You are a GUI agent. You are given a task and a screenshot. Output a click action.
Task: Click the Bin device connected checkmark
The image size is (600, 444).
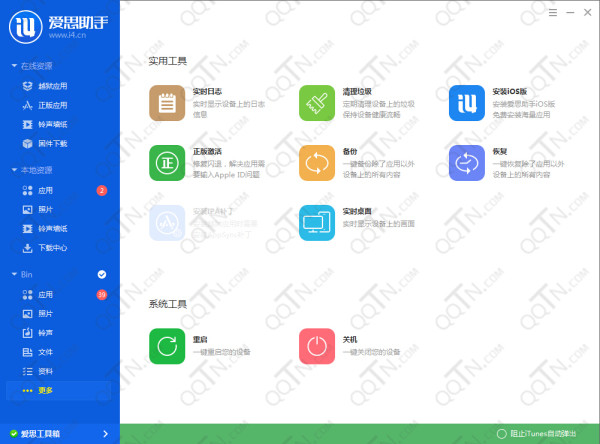click(102, 274)
